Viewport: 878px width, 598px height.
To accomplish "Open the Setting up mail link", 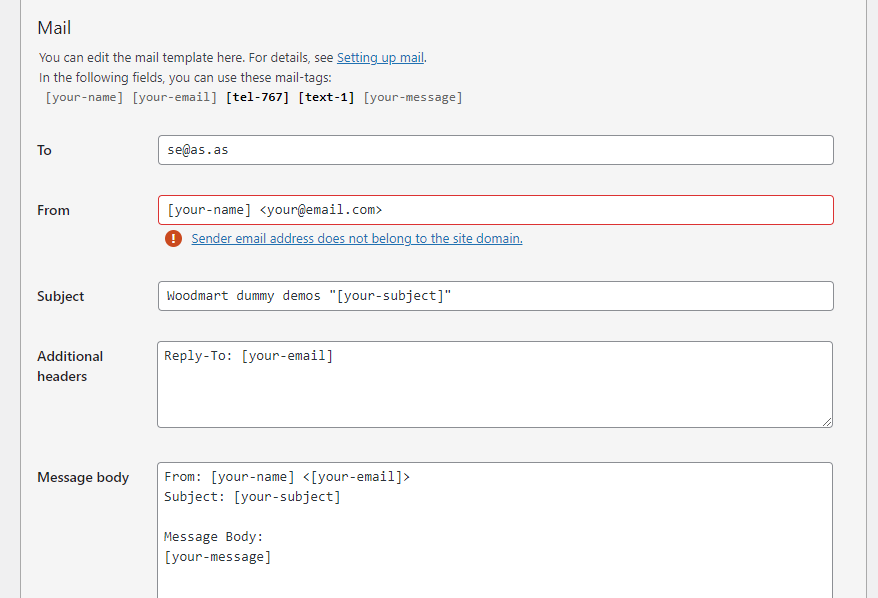I will click(x=380, y=58).
